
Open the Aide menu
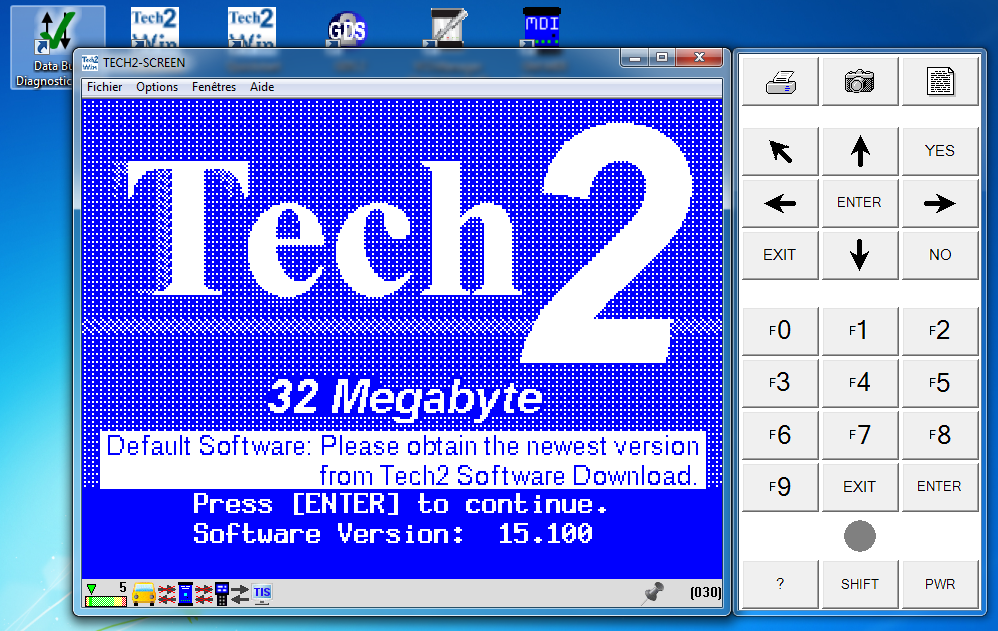[262, 87]
